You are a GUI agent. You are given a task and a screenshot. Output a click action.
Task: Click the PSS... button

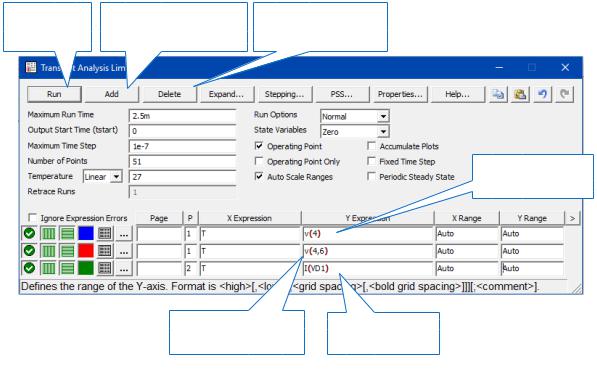point(342,94)
